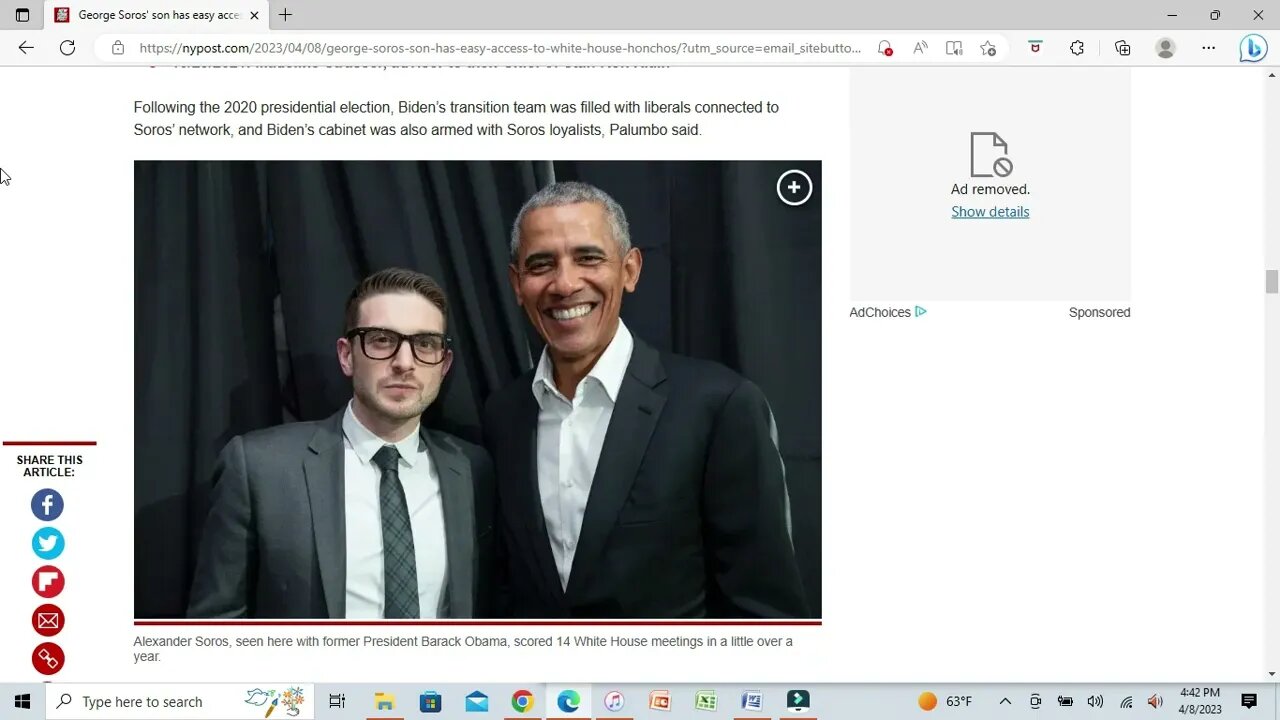
Task: Open clock showing 4:42 PM
Action: (x=1200, y=700)
